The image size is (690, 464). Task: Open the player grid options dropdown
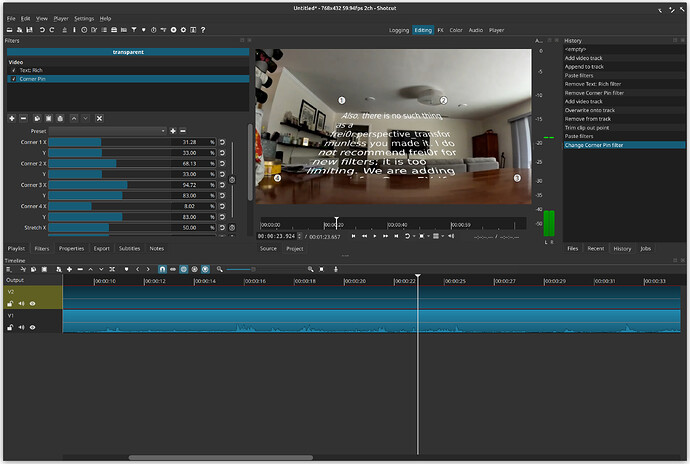coord(440,236)
